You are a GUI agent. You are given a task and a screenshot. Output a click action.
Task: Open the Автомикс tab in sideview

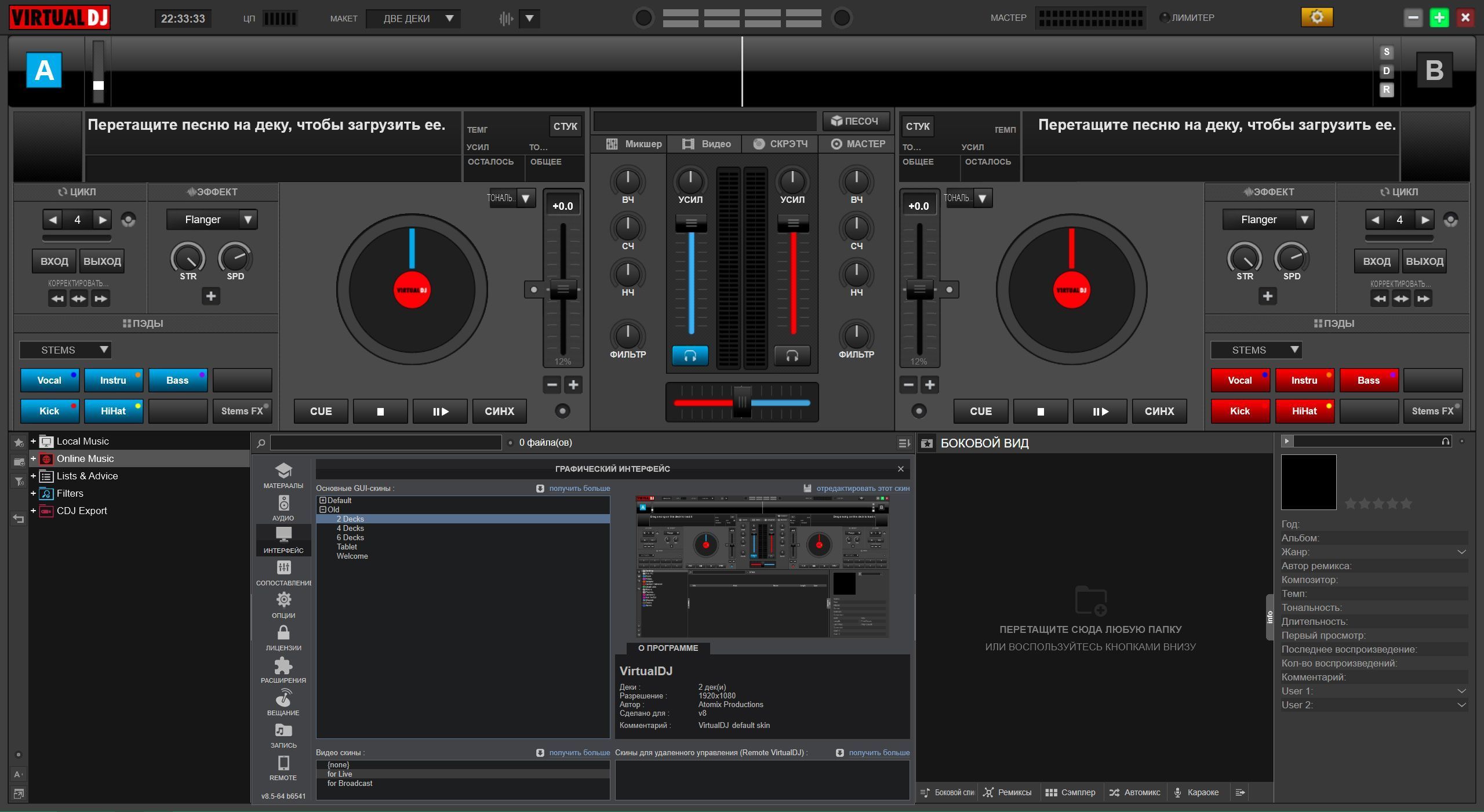click(x=1134, y=792)
